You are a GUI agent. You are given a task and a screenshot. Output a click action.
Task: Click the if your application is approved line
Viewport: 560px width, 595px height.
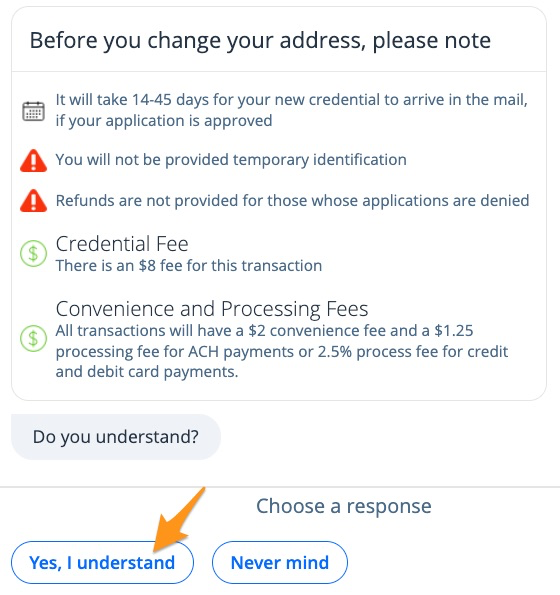coord(164,121)
